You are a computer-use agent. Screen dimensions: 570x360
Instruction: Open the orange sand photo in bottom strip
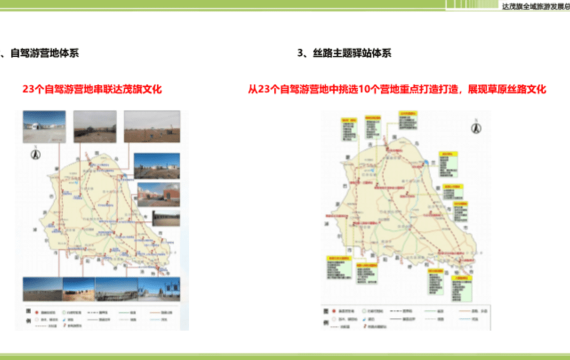[79, 289]
